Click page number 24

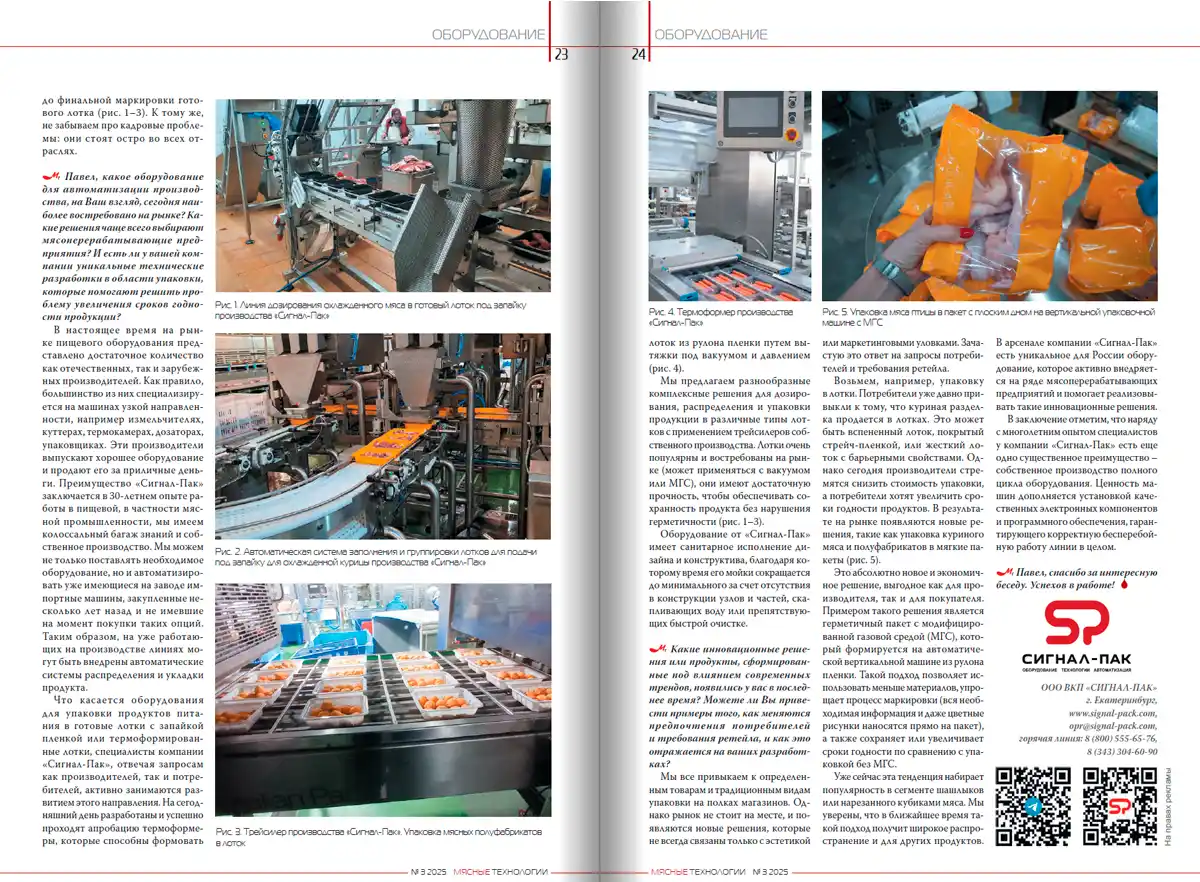point(638,55)
